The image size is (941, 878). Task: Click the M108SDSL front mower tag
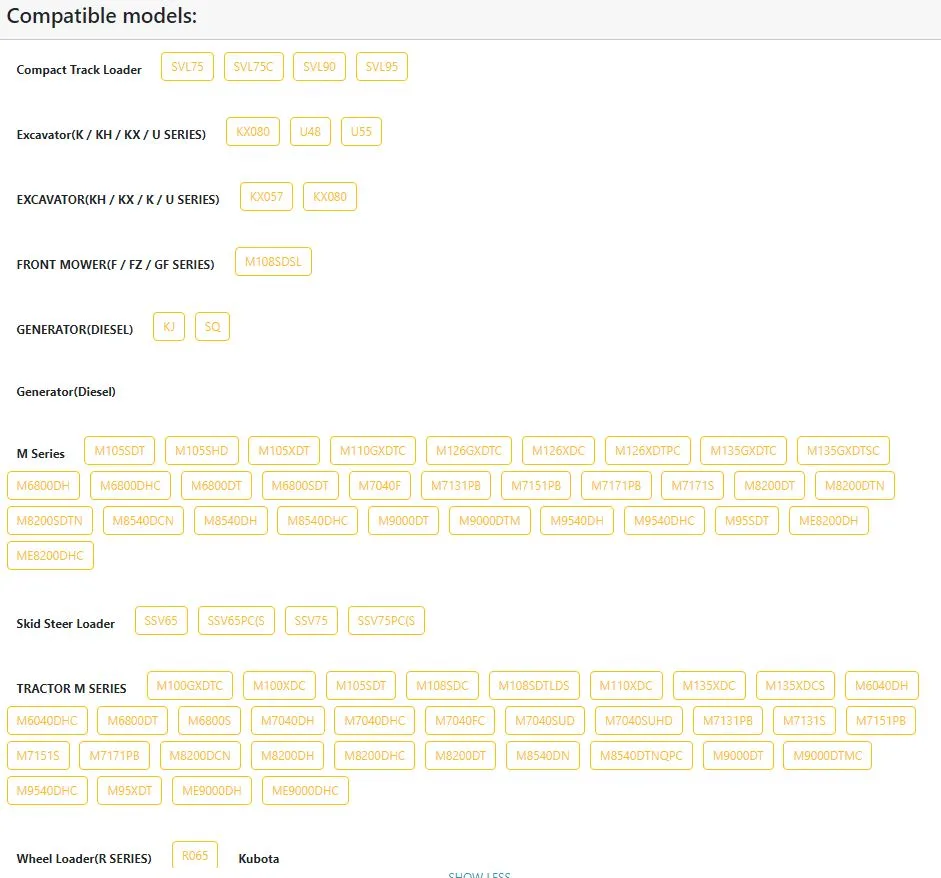coord(273,262)
